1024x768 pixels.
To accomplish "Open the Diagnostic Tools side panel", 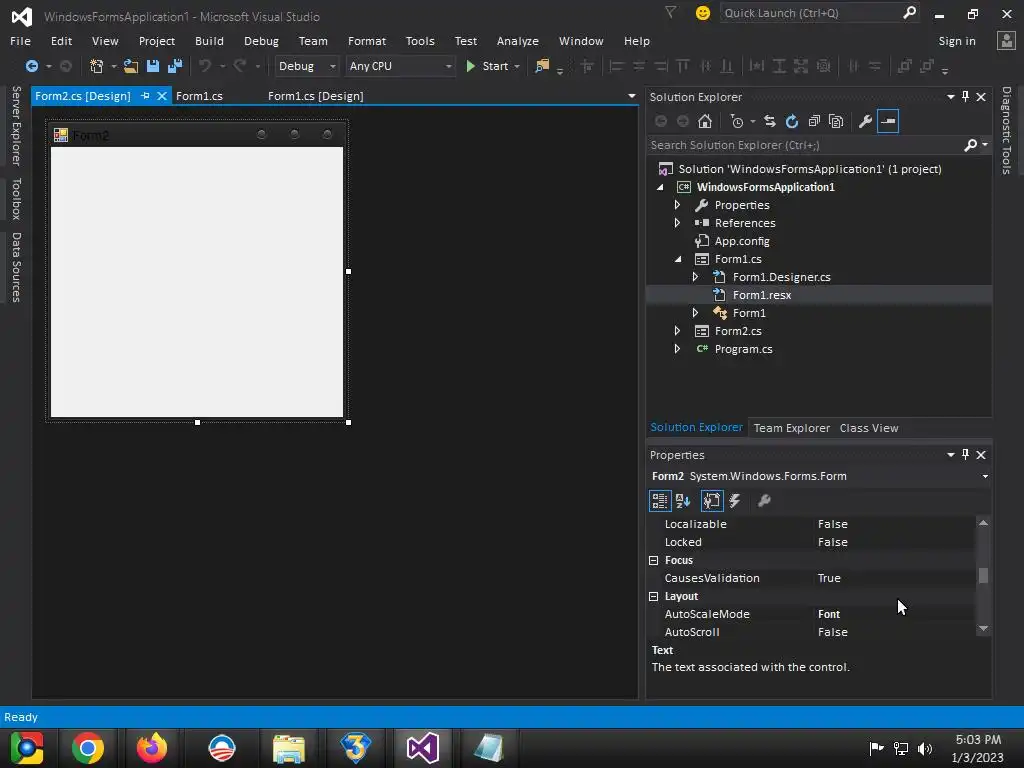I will [1006, 131].
